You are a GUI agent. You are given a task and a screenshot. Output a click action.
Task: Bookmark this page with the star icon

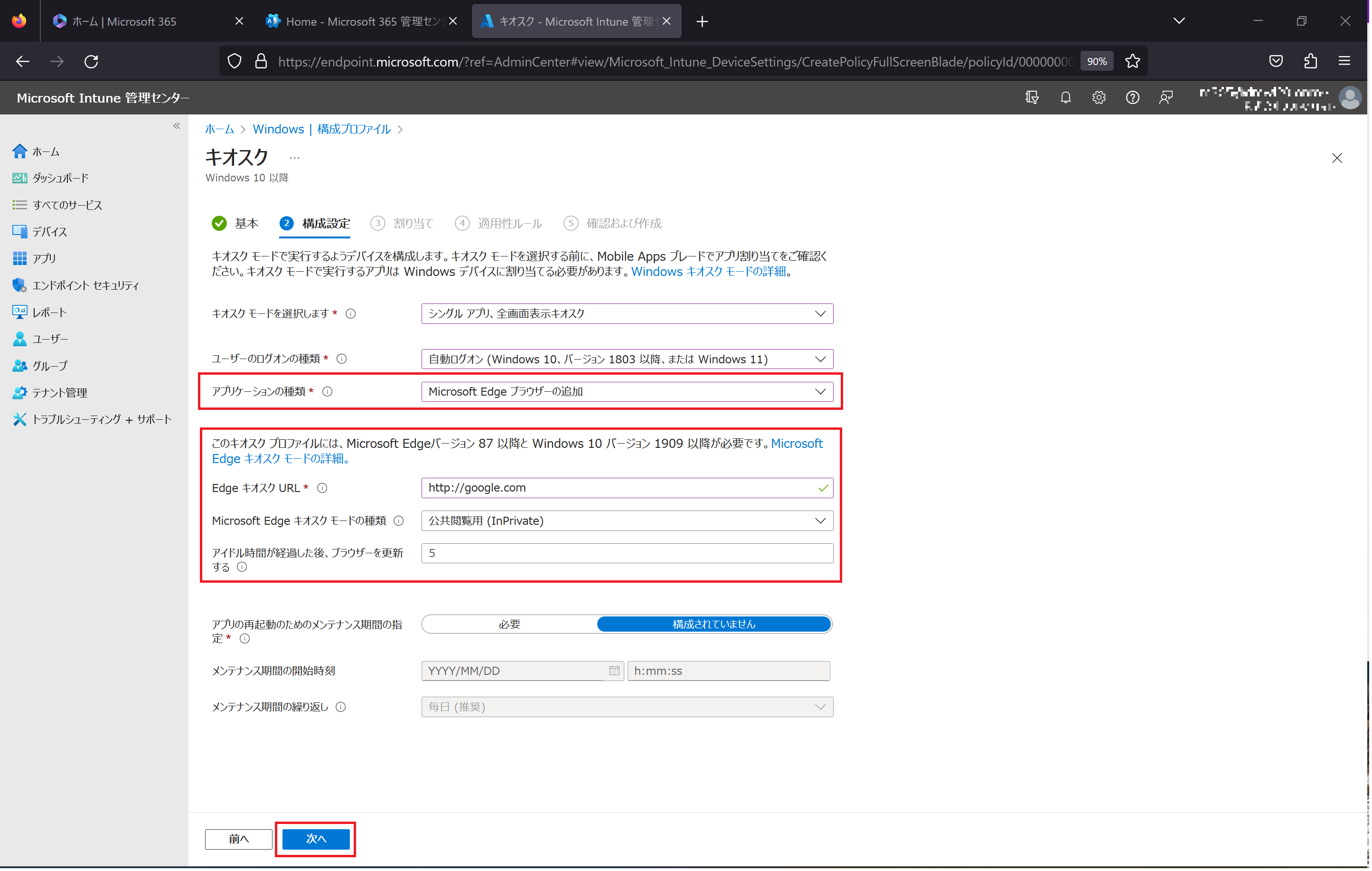tap(1135, 61)
